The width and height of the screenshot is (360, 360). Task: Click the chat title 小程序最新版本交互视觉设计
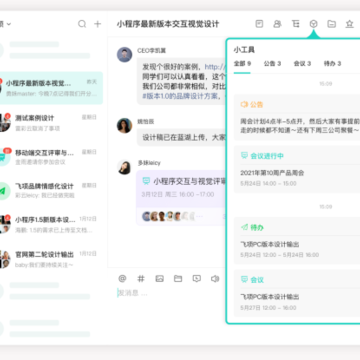[168, 24]
